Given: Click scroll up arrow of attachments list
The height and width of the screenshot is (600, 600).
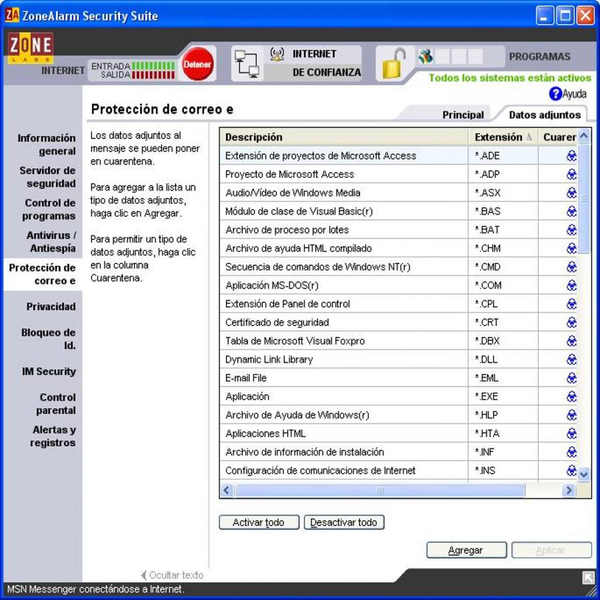Looking at the screenshot, I should click(x=584, y=135).
